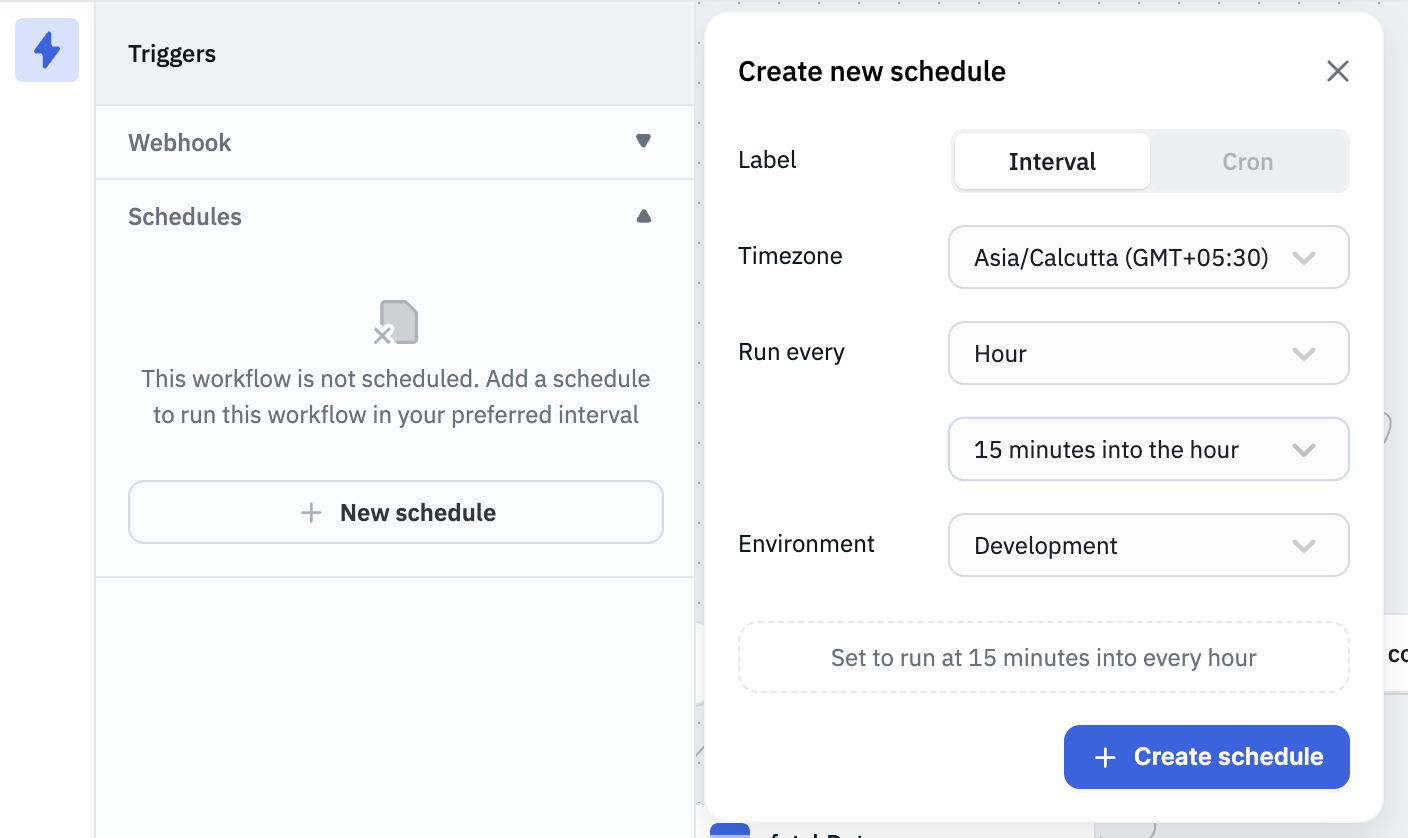
Task: Click the Webhook section header
Action: [x=180, y=142]
